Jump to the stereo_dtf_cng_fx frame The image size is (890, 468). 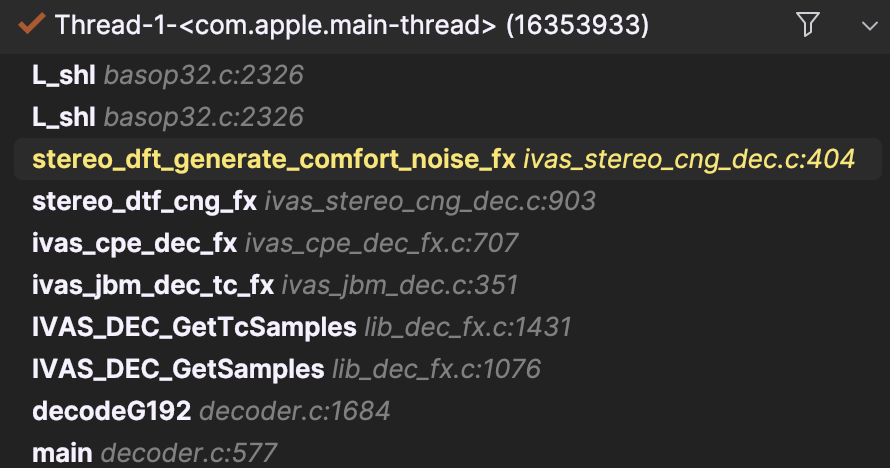point(144,201)
